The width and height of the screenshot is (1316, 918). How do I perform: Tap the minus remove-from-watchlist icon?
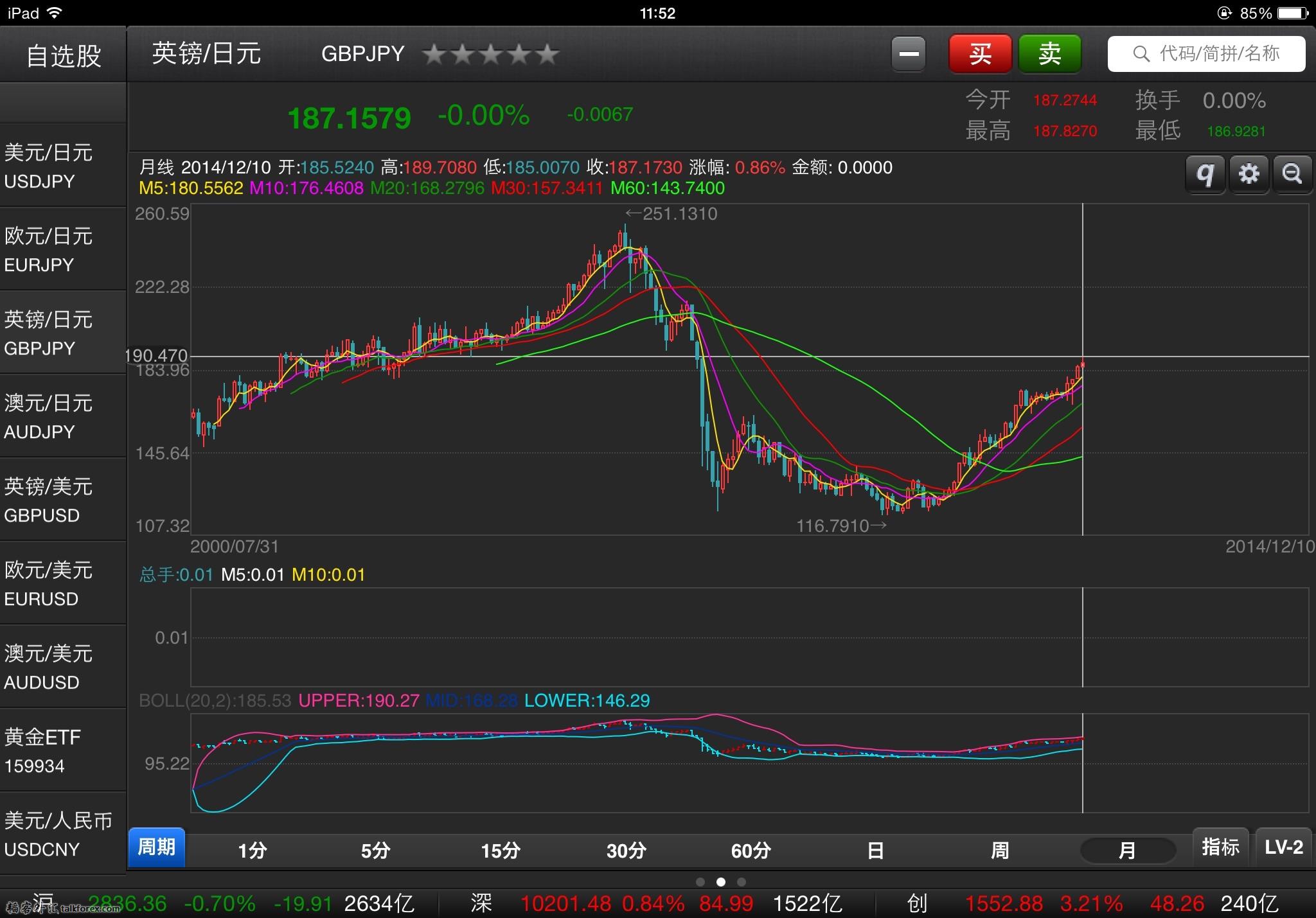tap(909, 54)
